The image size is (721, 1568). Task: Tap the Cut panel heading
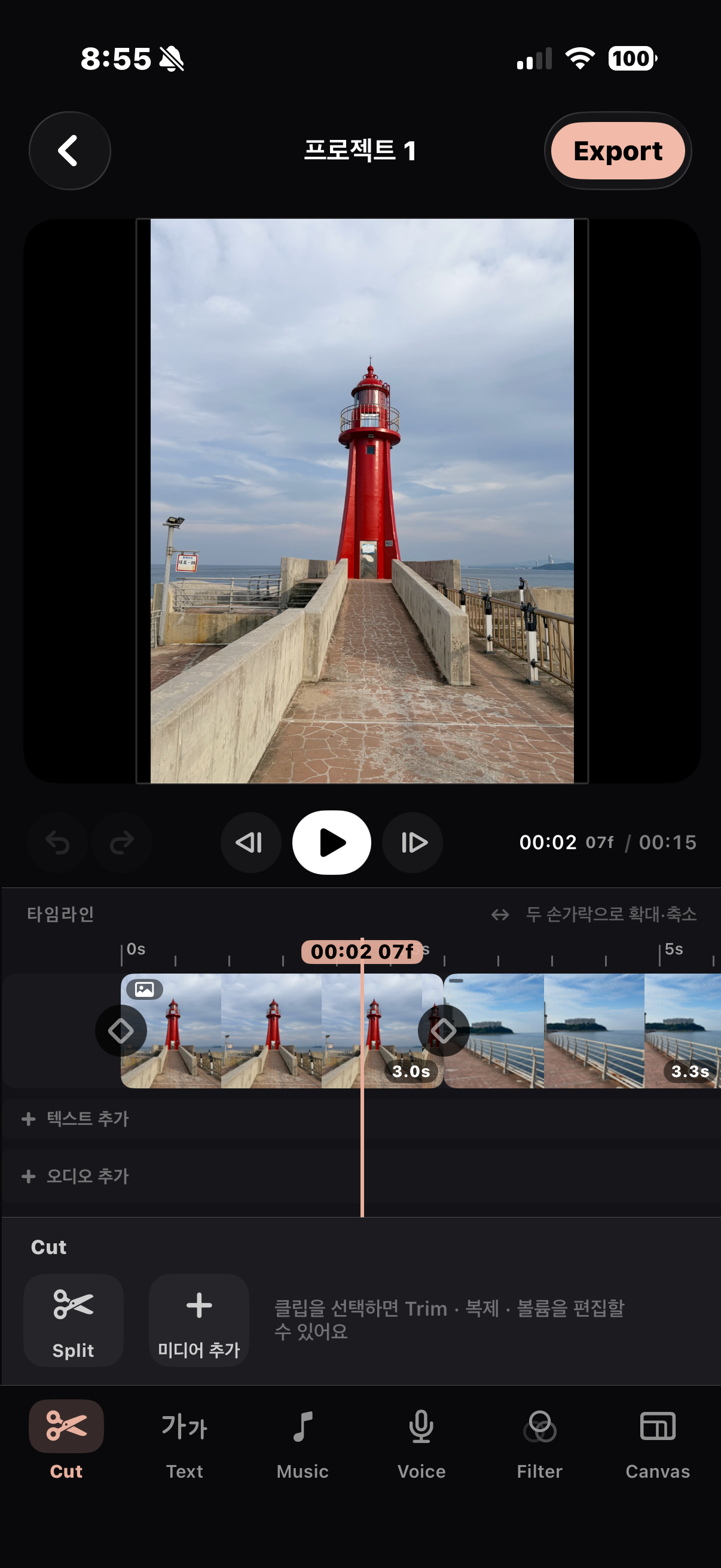48,1247
